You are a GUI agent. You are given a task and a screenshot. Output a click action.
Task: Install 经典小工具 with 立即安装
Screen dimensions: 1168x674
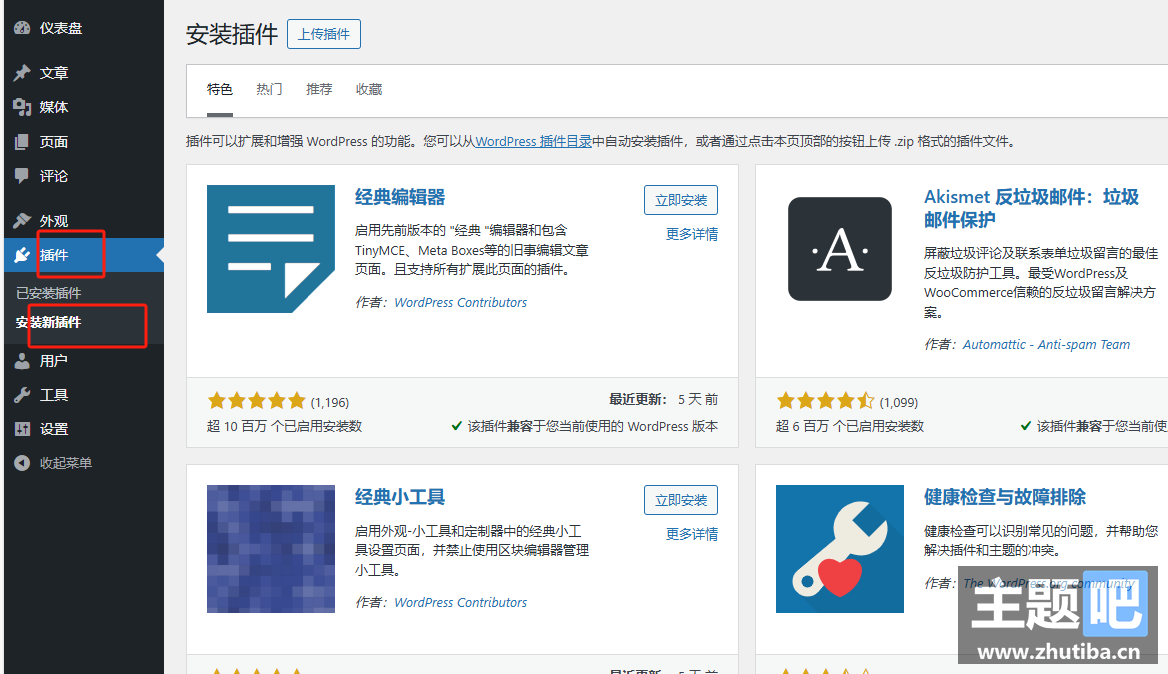tap(681, 500)
